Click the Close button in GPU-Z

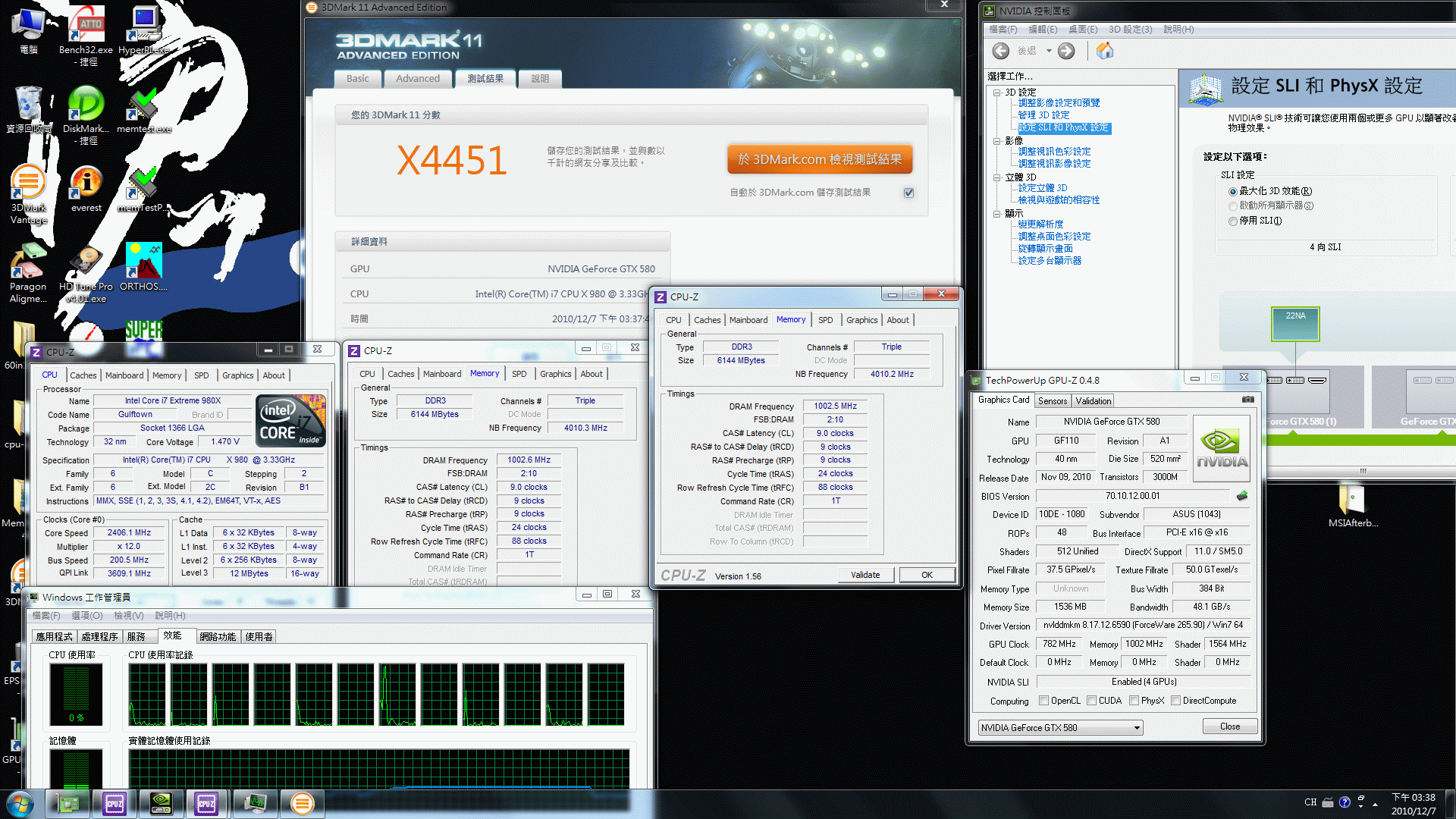1230,726
